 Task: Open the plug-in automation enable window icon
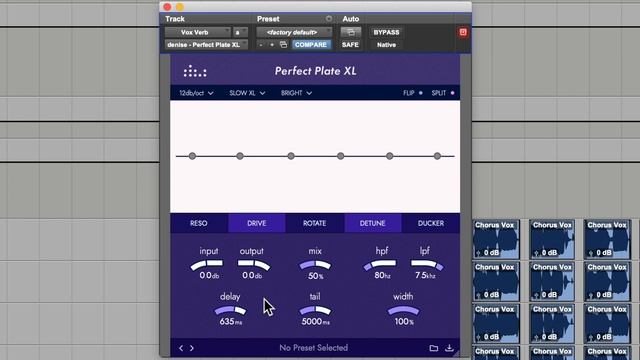pyautogui.click(x=351, y=32)
